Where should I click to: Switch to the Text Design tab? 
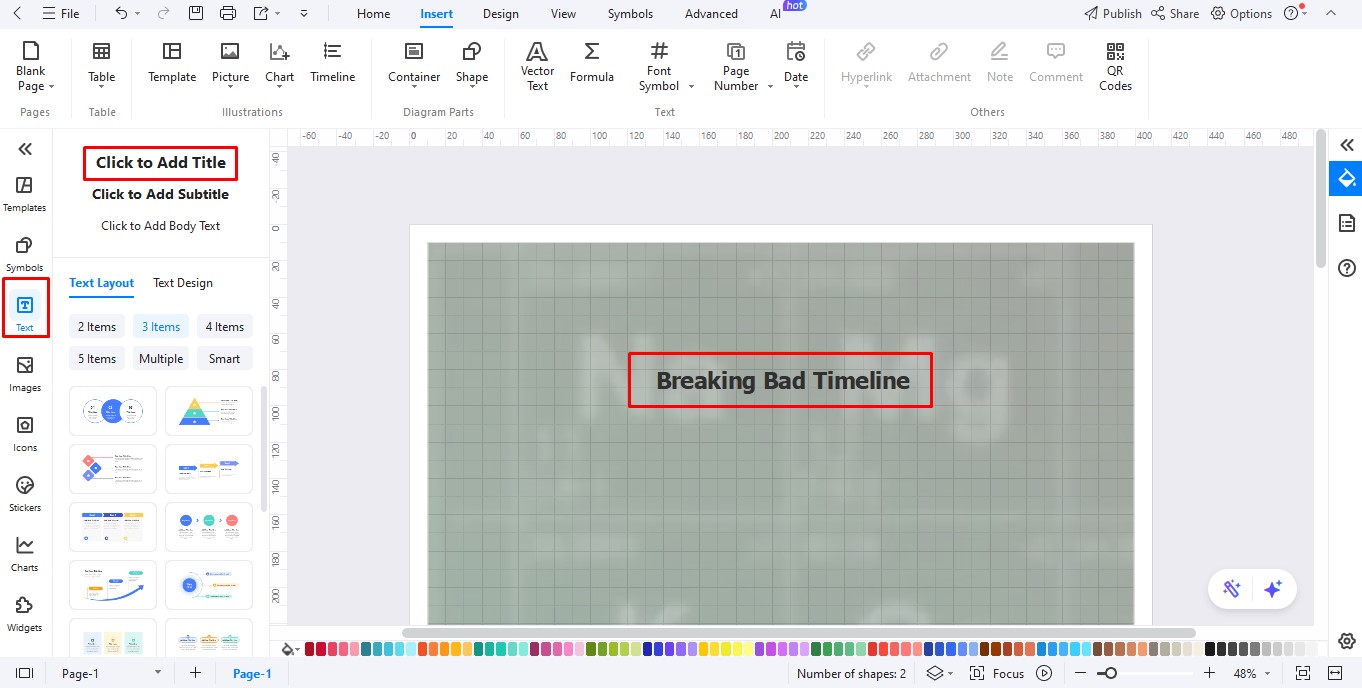tap(183, 283)
